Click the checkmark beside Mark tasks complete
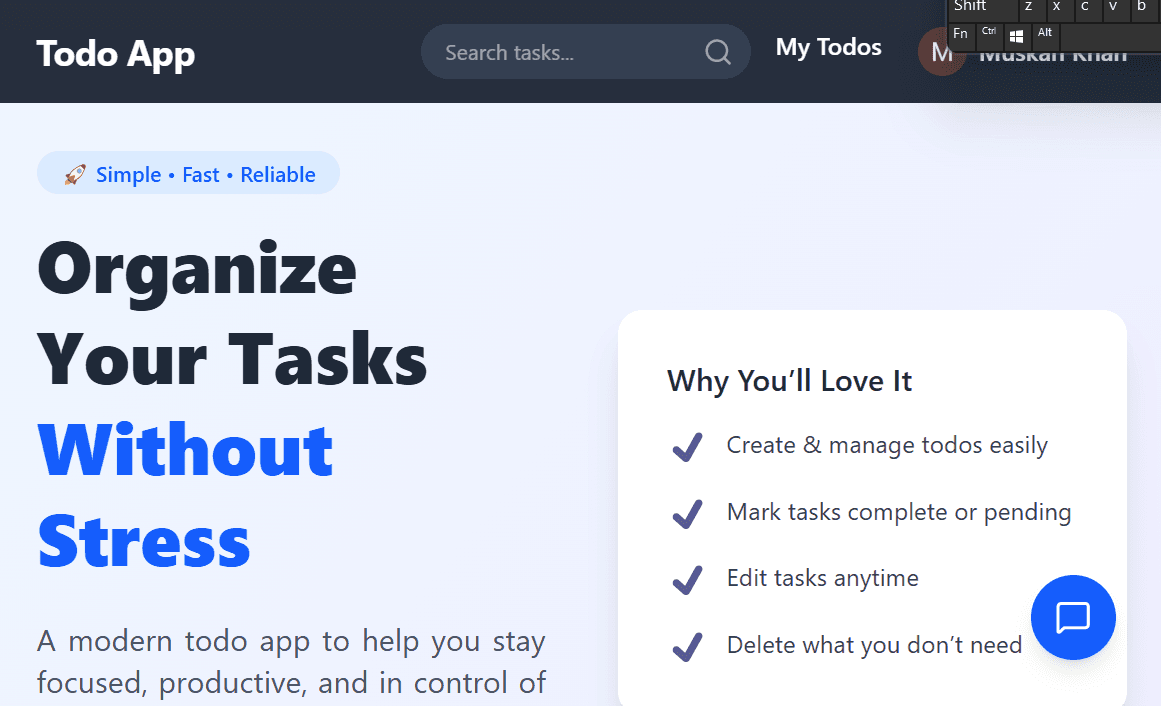Screen dimensions: 1161x706 point(687,513)
